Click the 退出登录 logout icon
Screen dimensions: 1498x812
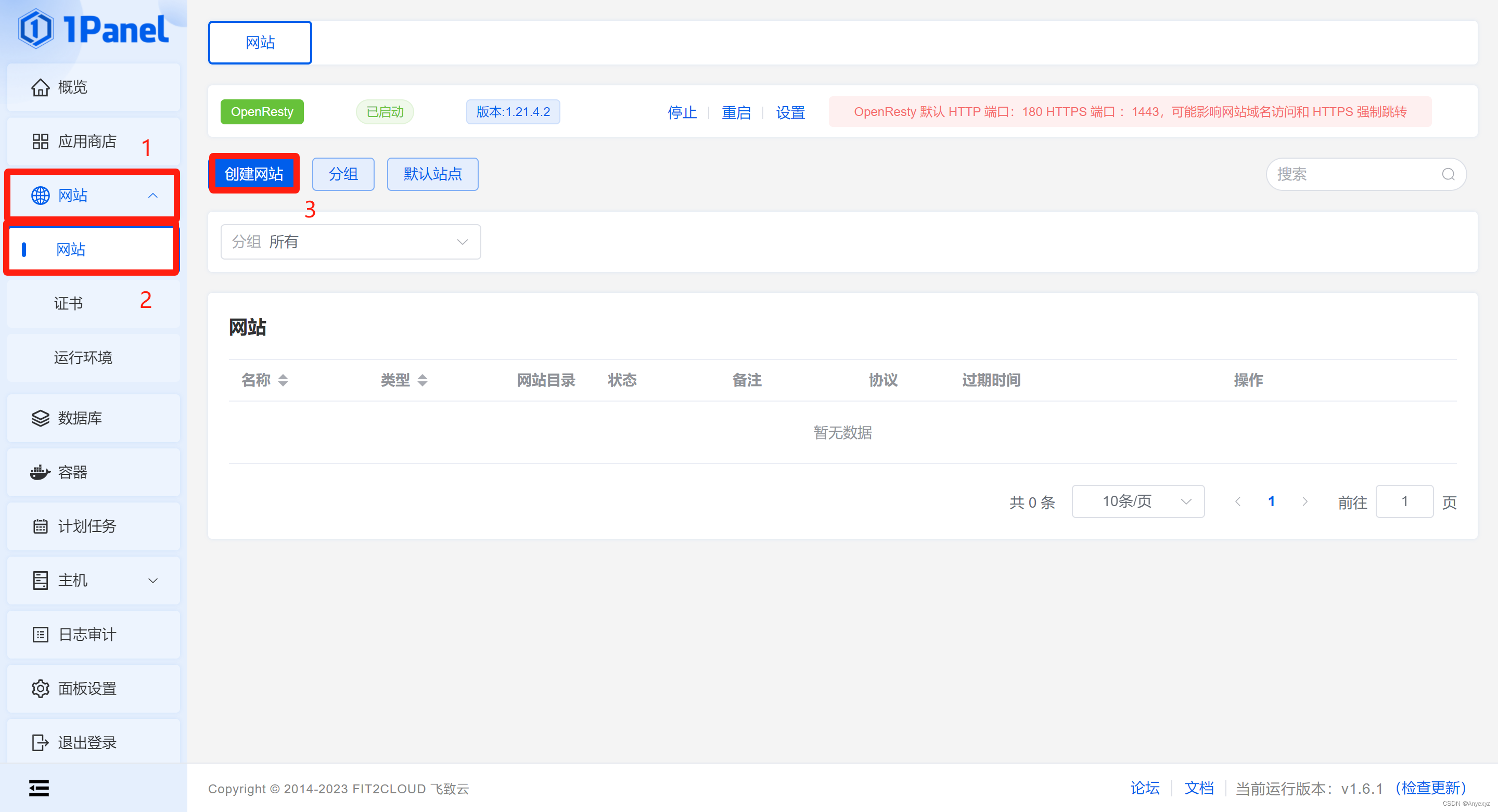pyautogui.click(x=40, y=742)
